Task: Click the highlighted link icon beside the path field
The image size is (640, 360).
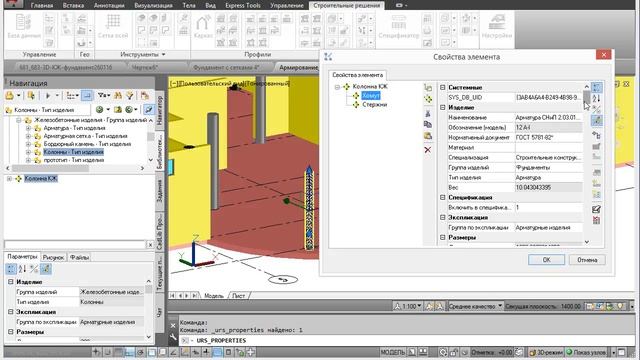Action: 149,109
